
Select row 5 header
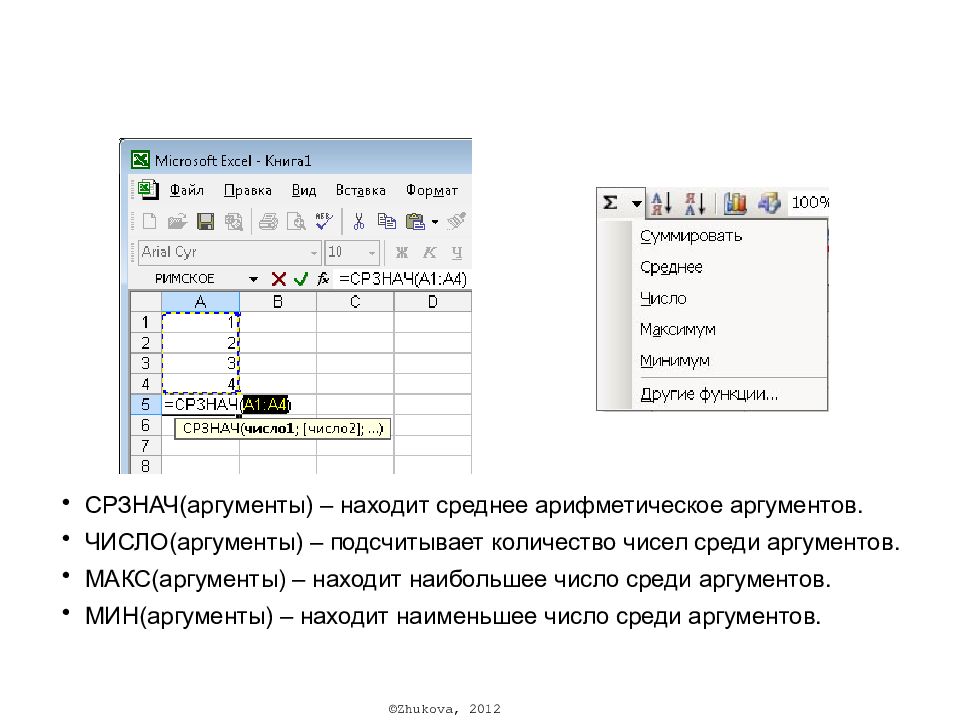click(146, 404)
